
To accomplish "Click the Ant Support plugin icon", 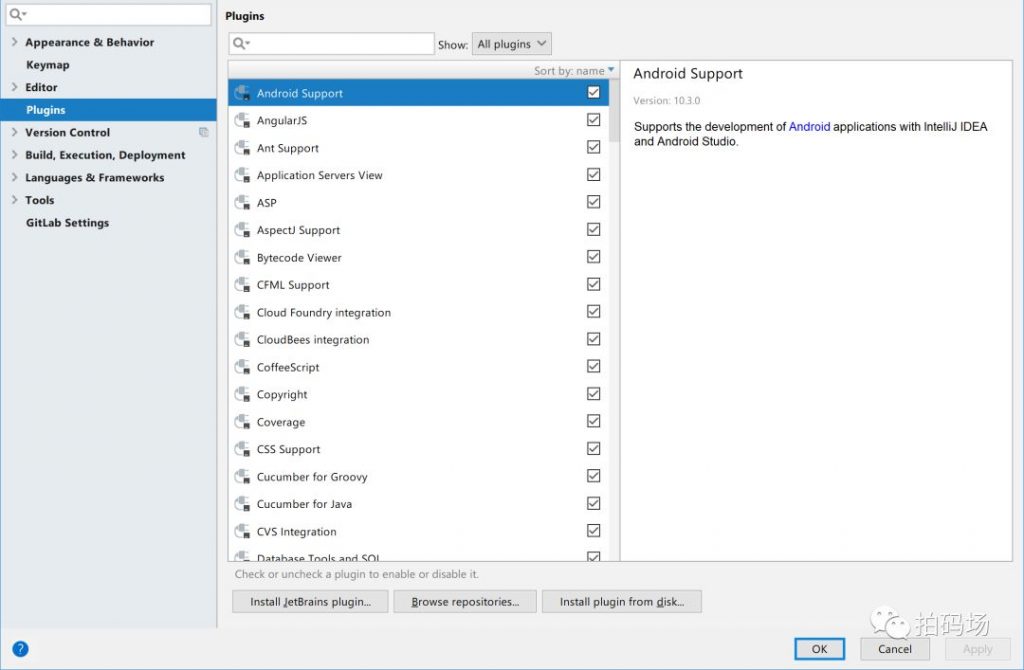I will click(242, 148).
